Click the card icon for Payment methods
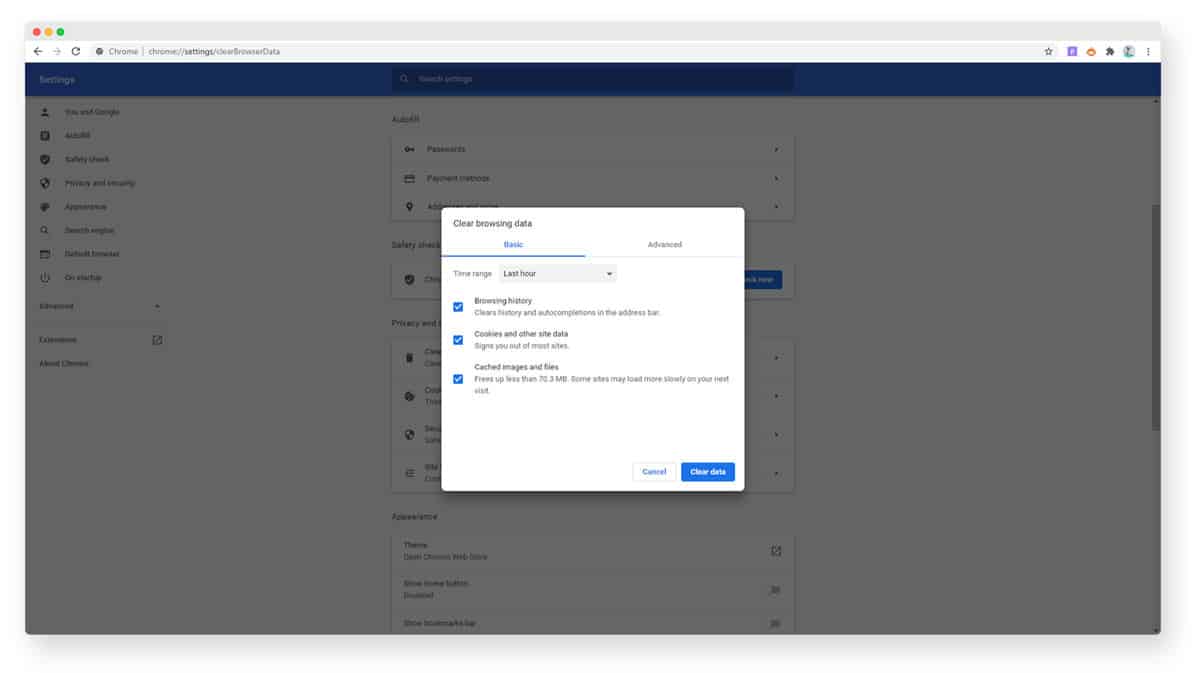The height and width of the screenshot is (673, 1200). pyautogui.click(x=409, y=178)
